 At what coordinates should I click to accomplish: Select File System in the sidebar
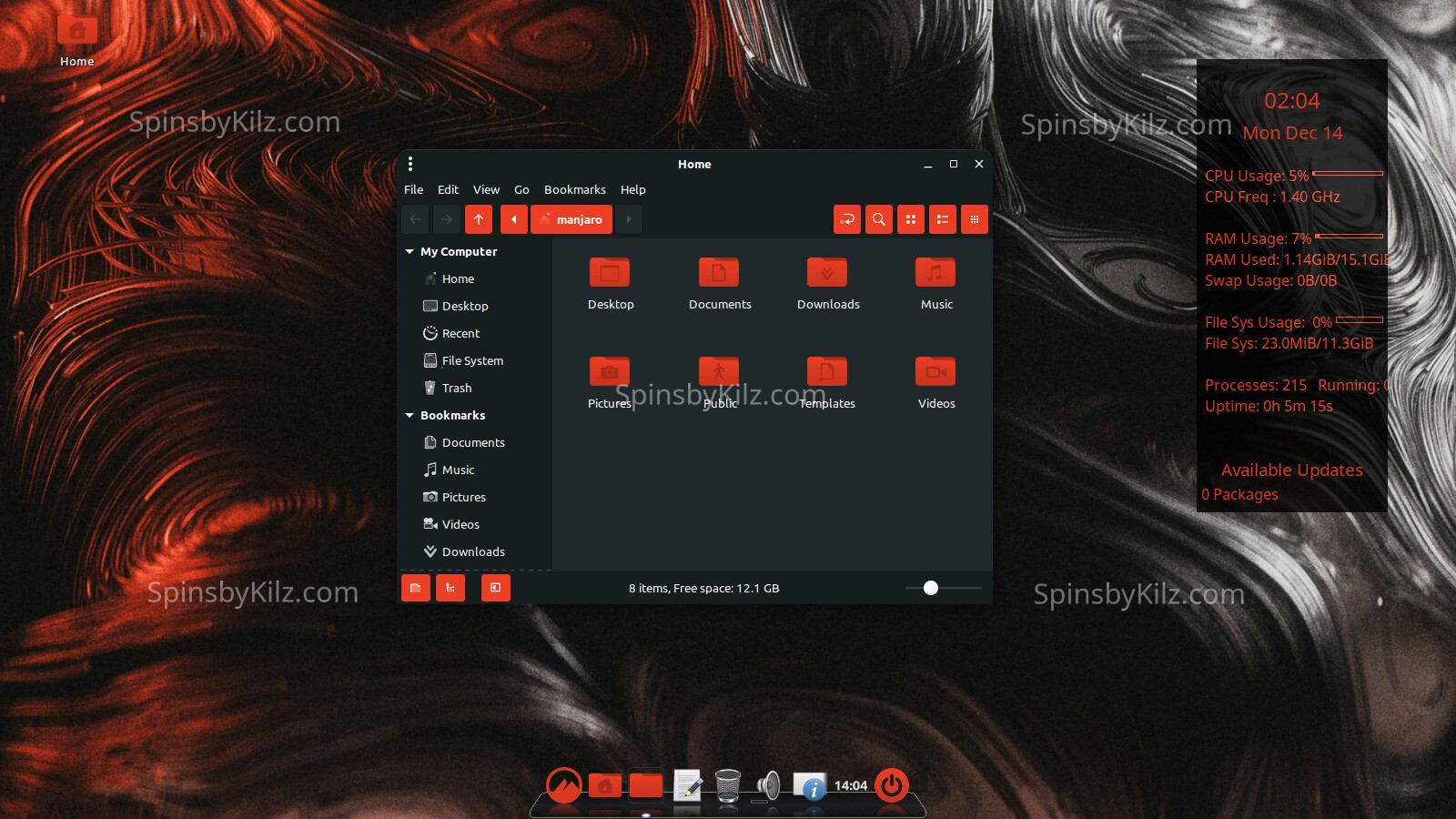472,361
